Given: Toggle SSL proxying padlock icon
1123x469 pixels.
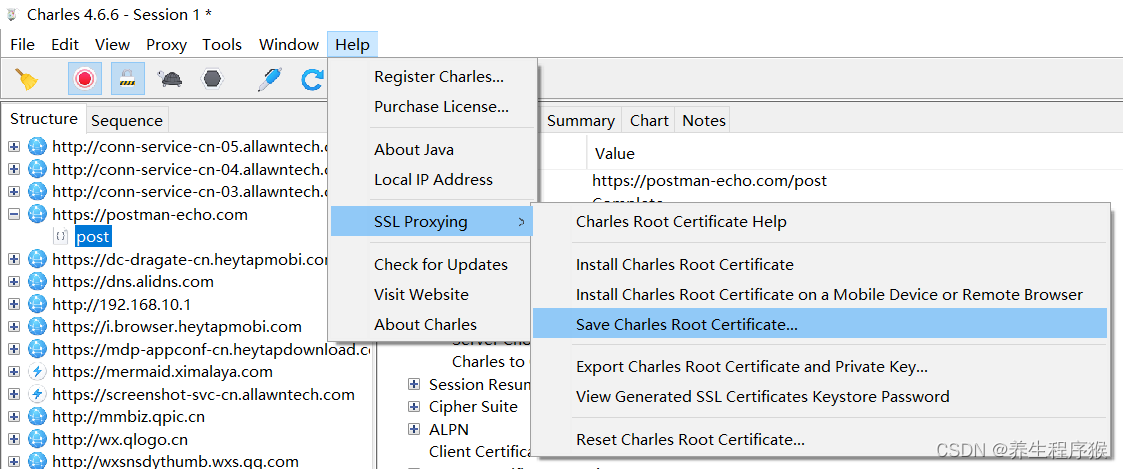Looking at the screenshot, I should [x=127, y=79].
